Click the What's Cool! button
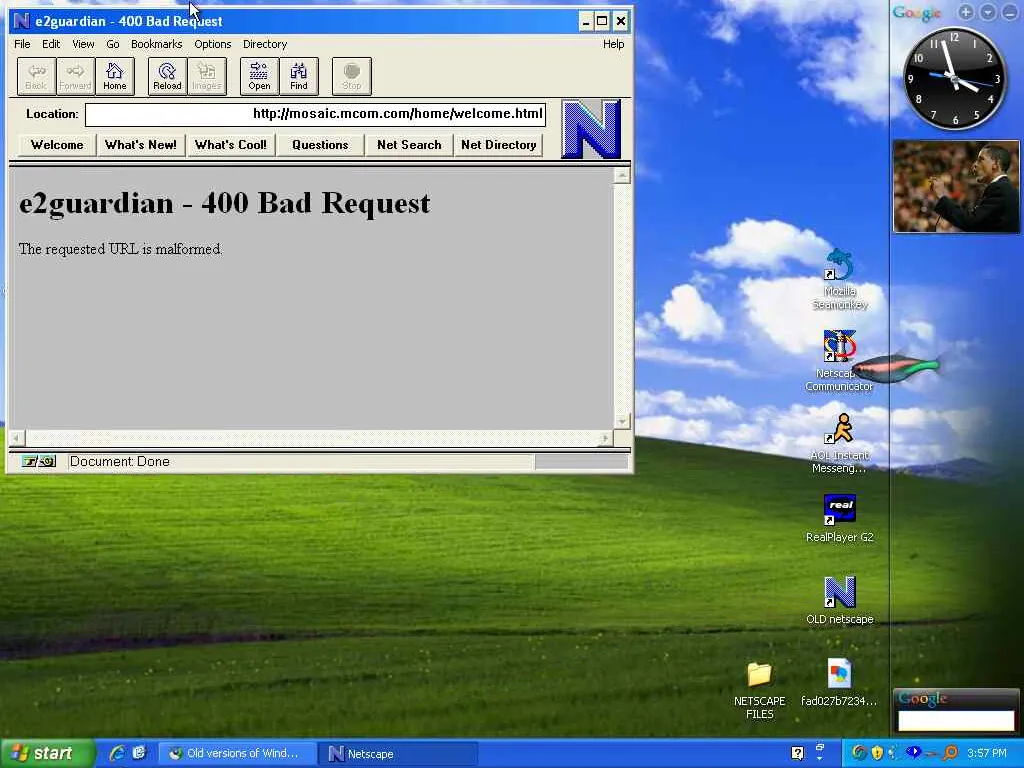 231,145
